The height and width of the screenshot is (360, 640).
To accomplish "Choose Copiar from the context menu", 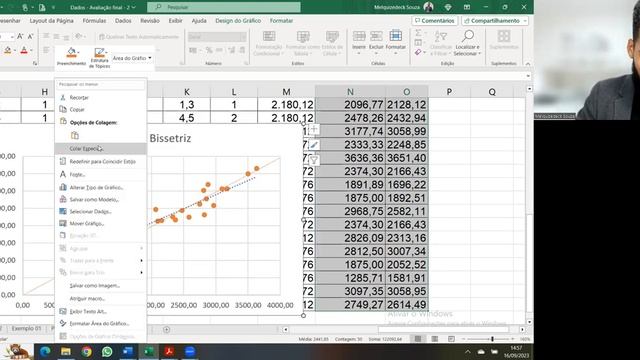I will 77,109.
